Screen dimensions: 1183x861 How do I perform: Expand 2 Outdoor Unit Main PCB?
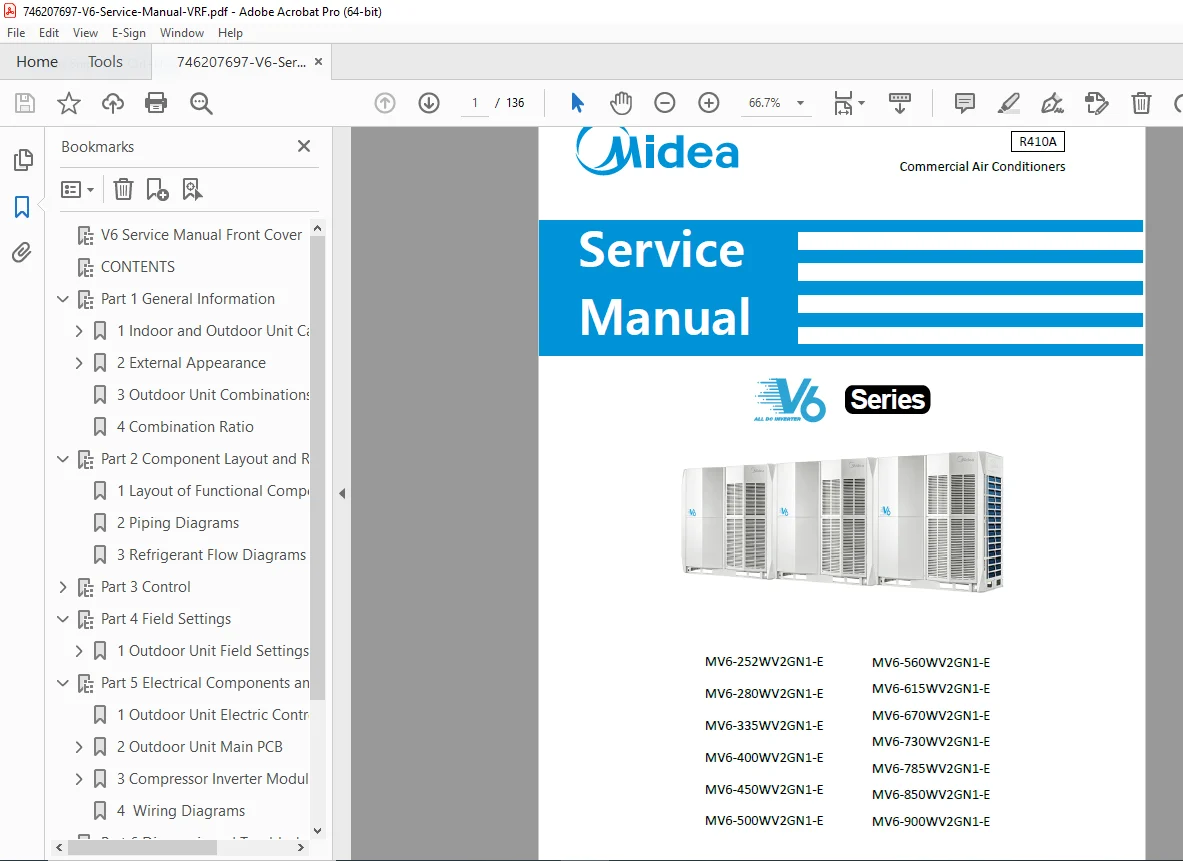78,747
